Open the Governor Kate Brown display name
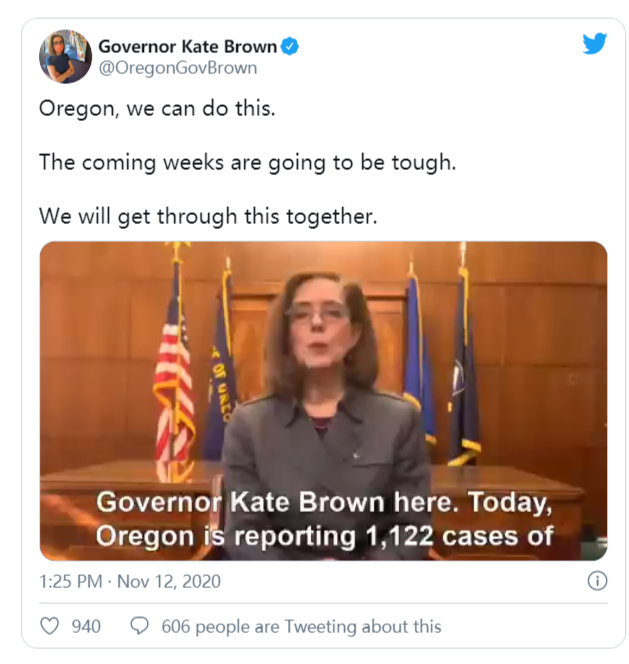 (x=187, y=46)
